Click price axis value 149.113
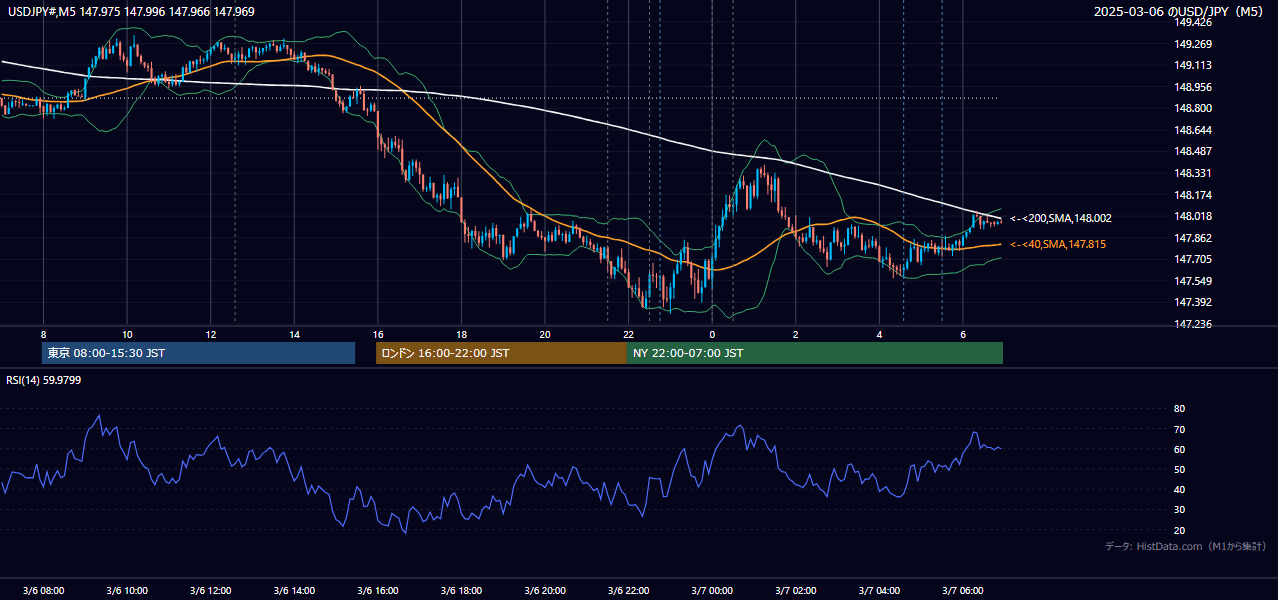This screenshot has width=1278, height=600. pos(1194,65)
